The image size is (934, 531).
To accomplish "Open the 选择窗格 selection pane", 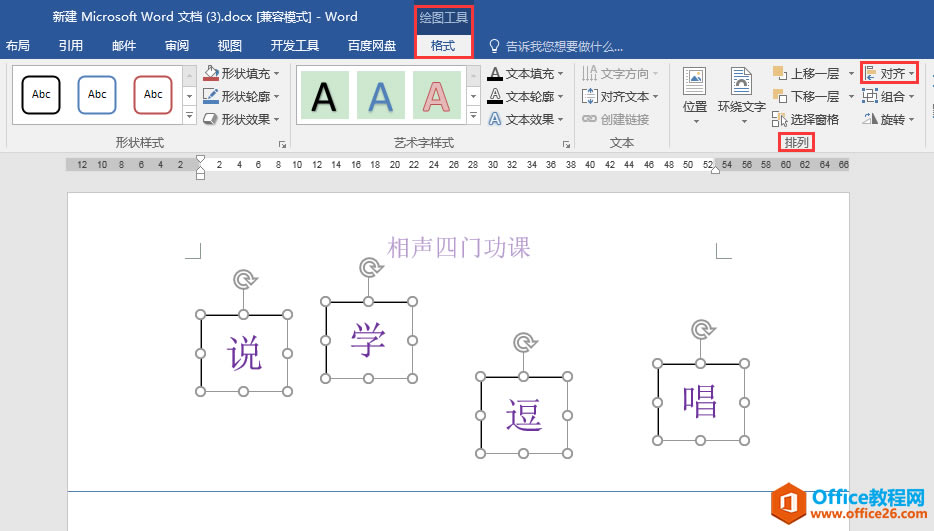I will pos(805,119).
